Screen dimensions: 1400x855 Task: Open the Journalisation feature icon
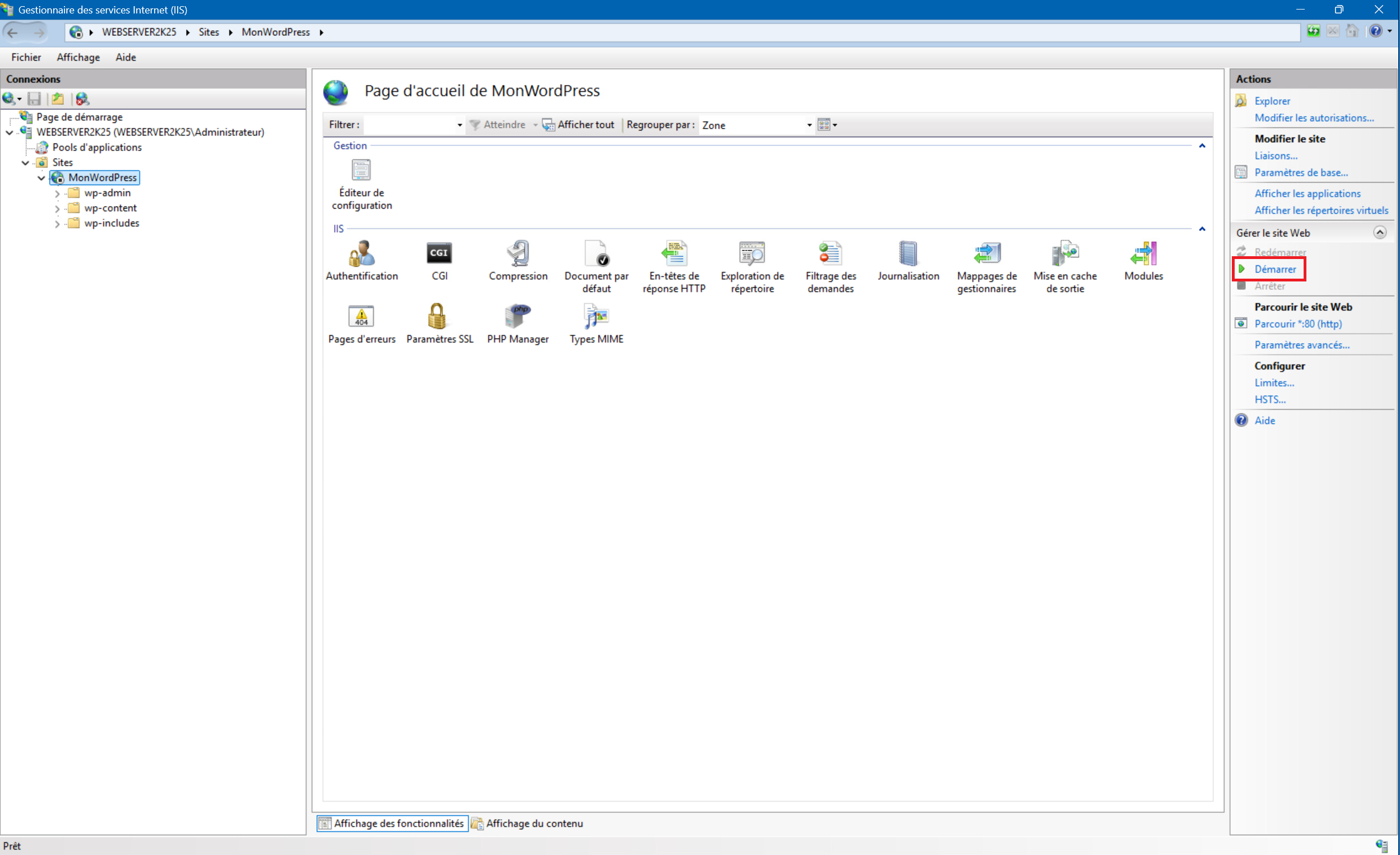coord(908,253)
